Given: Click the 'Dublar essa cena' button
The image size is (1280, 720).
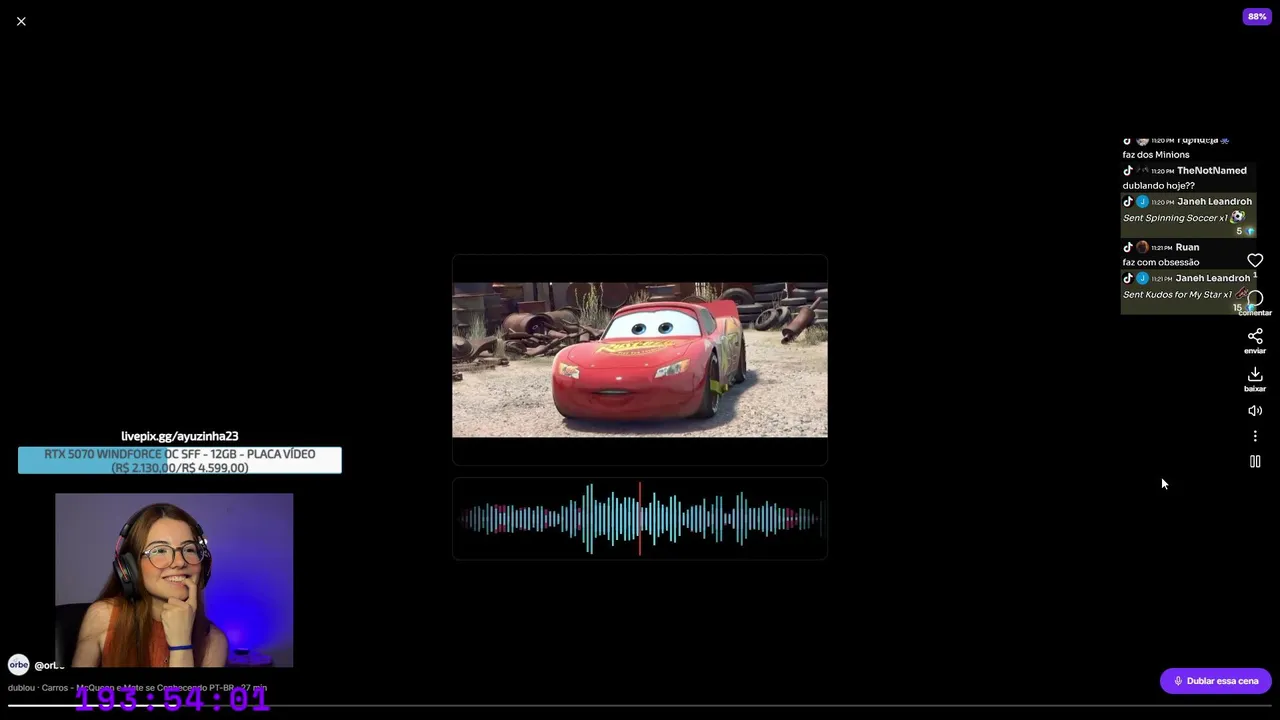Looking at the screenshot, I should coord(1215,681).
